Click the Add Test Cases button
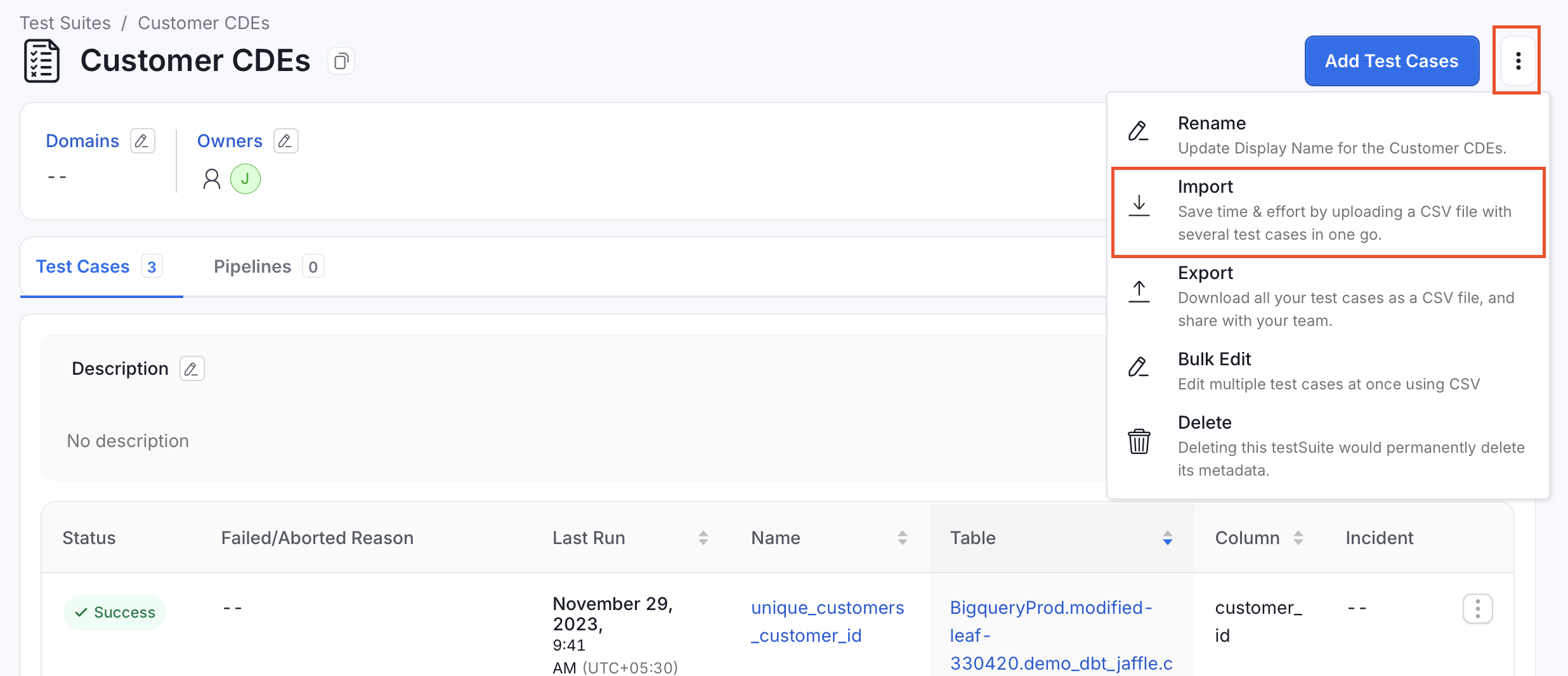 1392,61
